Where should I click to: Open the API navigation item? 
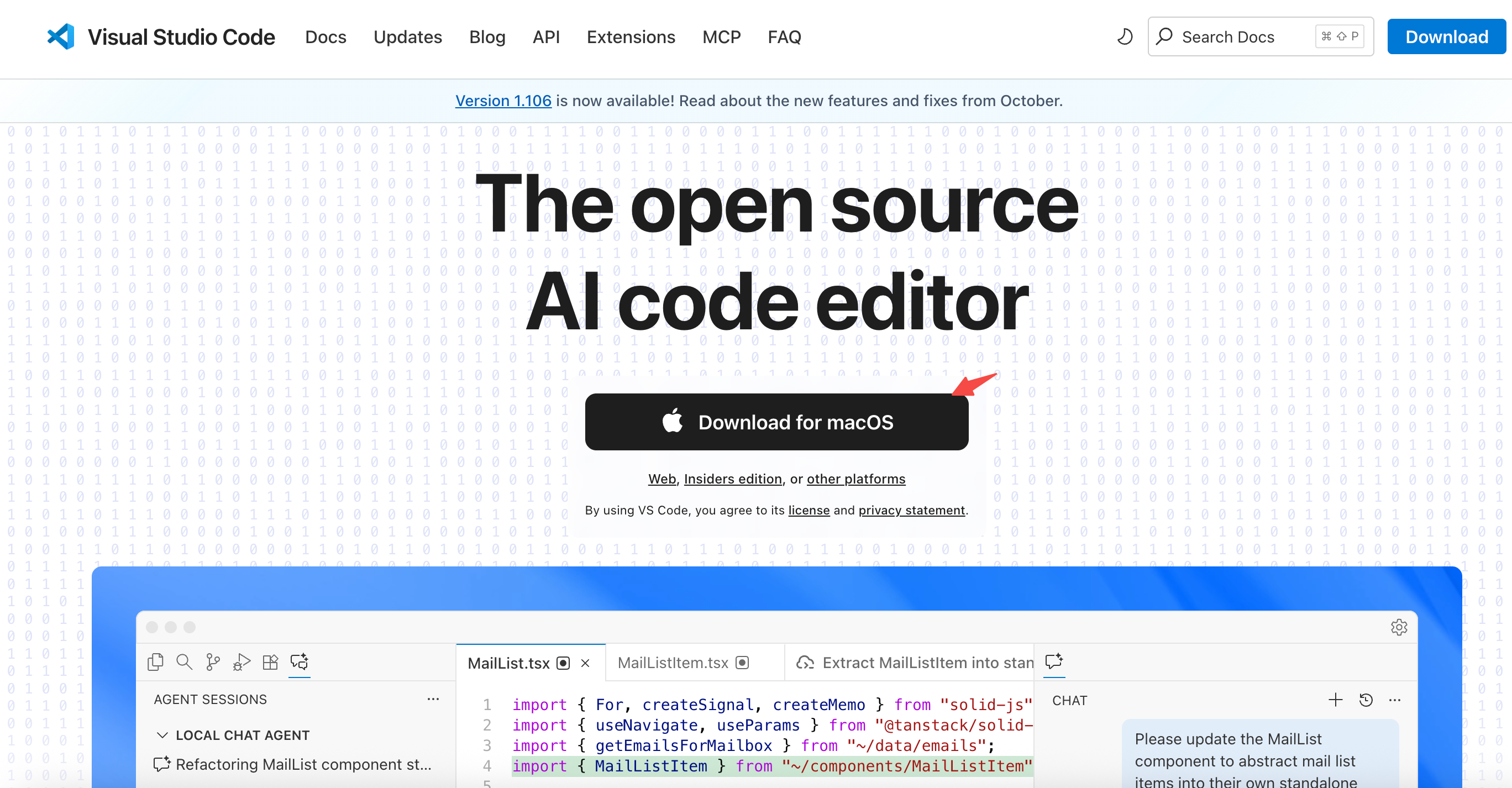(546, 37)
